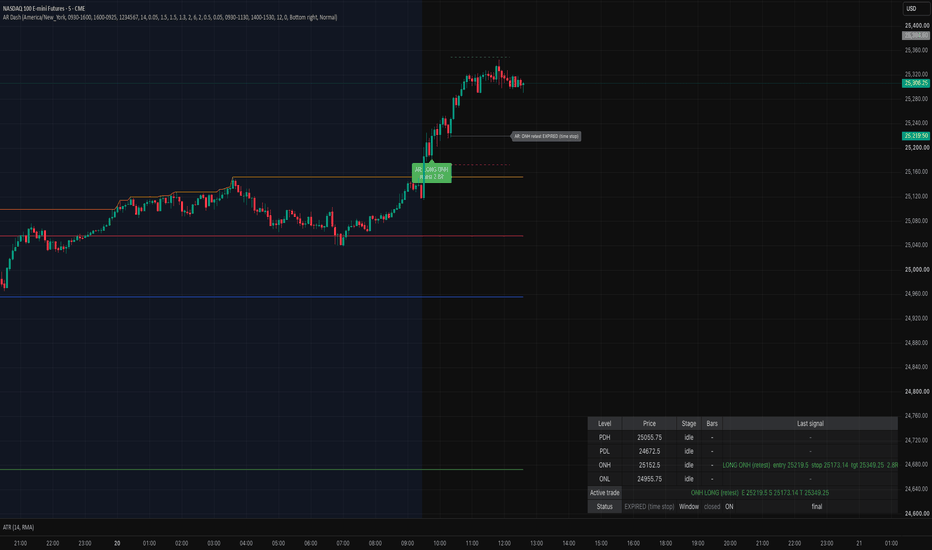
Task: Click the ONH row price 25152.5
Action: click(x=649, y=465)
